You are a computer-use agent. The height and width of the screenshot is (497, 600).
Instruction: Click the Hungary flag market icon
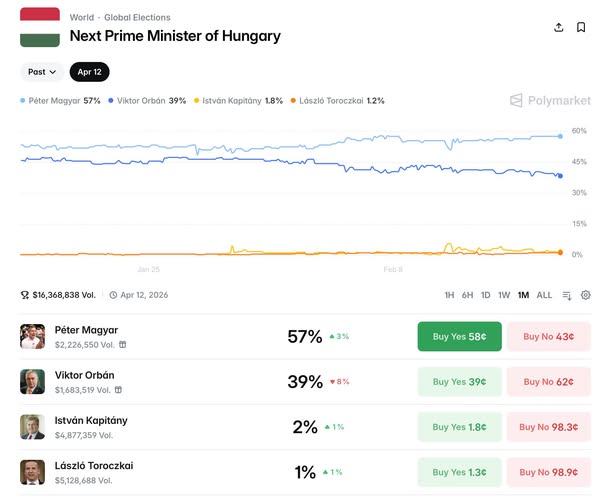40,26
